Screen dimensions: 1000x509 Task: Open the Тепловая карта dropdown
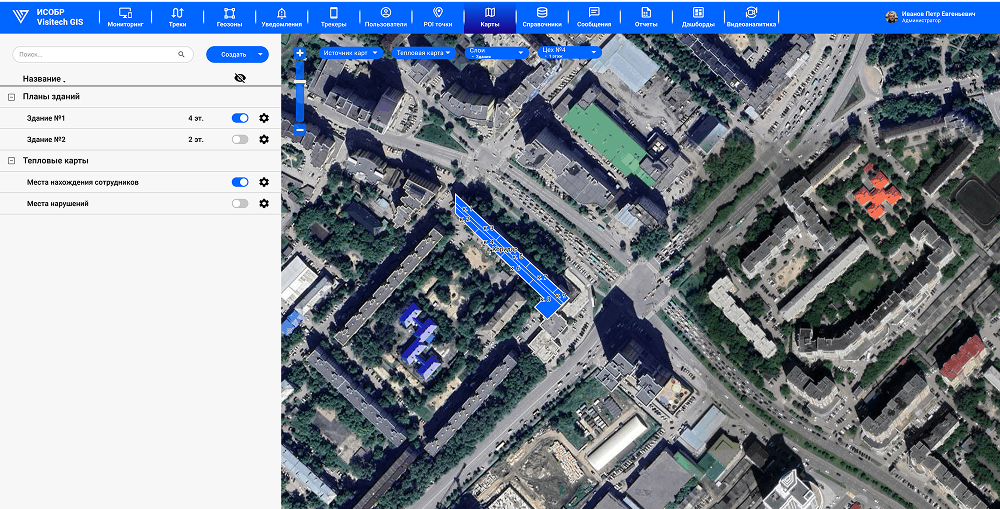424,53
